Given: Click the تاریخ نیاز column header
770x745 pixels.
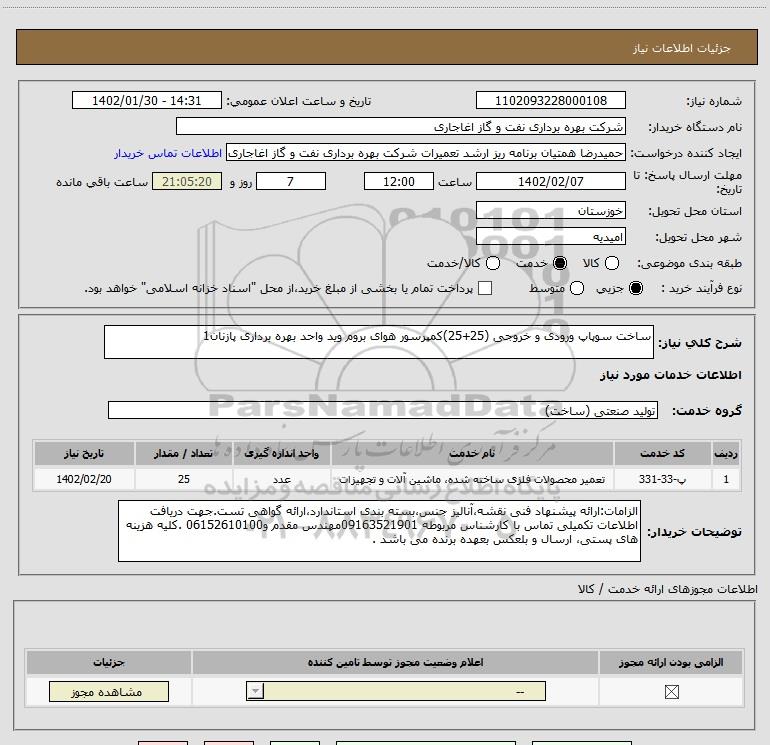Looking at the screenshot, I should pyautogui.click(x=84, y=453).
